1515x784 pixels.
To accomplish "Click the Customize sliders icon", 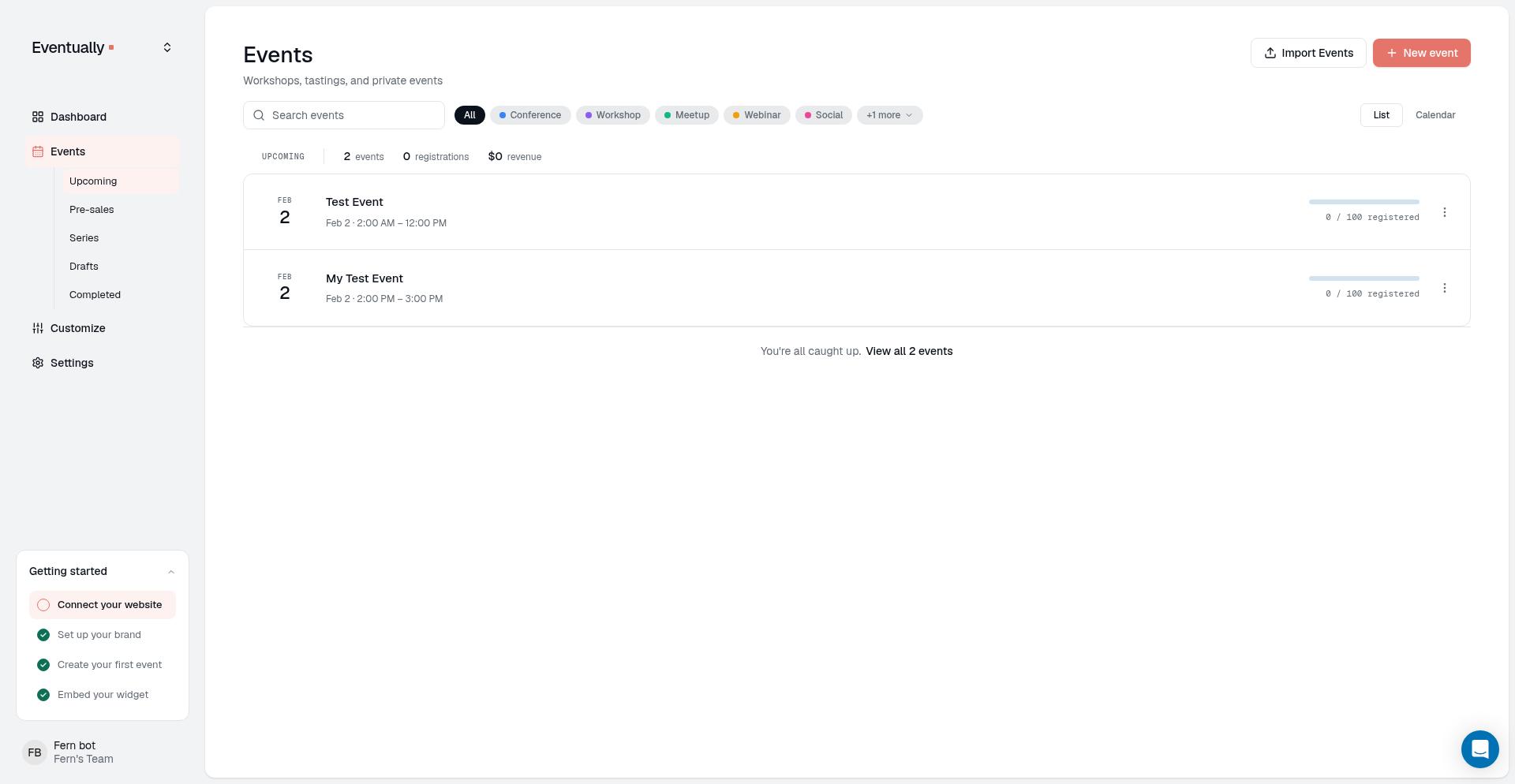I will [38, 328].
